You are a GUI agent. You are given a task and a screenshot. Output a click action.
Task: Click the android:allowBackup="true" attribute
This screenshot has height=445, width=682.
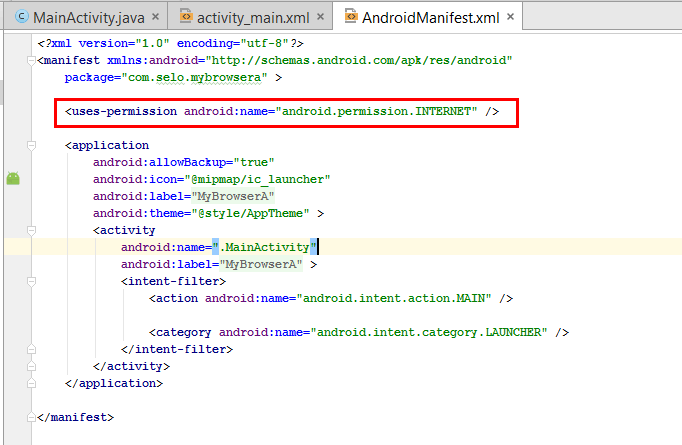184,163
